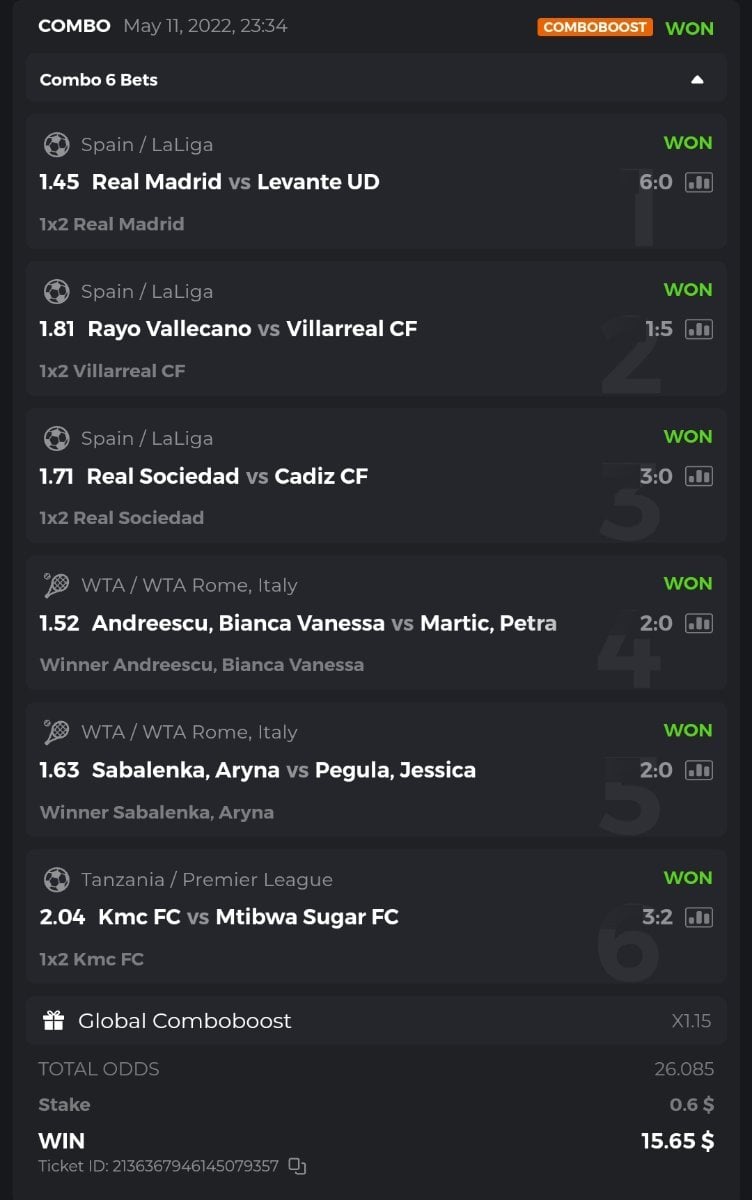The image size is (752, 1200).
Task: Open stats icon for Real Madrid match
Action: click(698, 182)
